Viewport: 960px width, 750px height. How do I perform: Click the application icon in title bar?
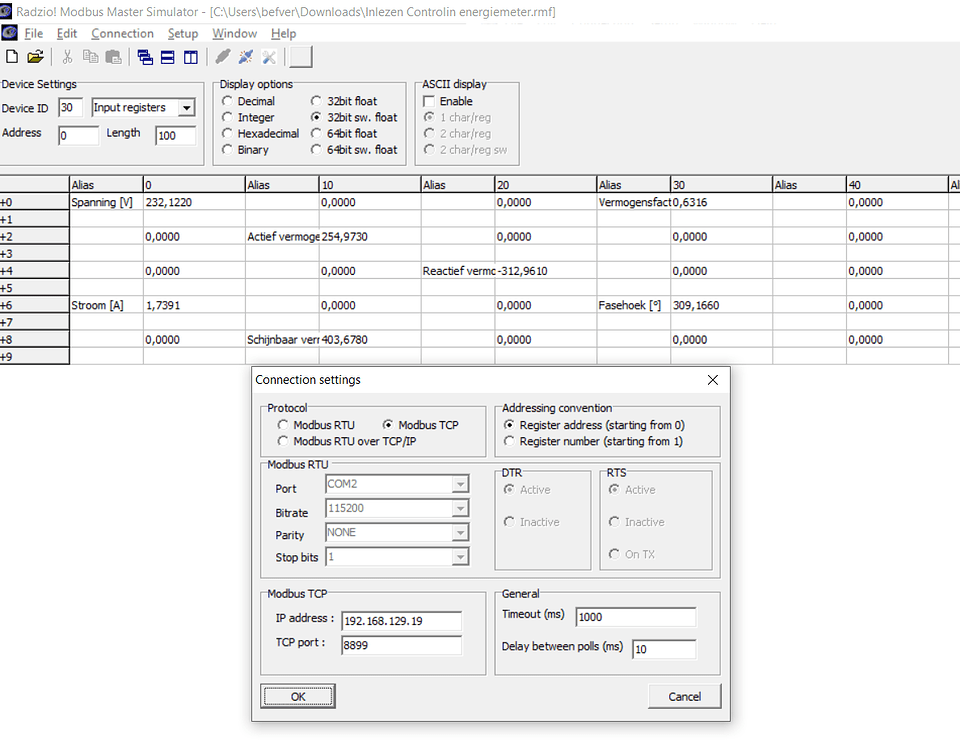pos(6,10)
